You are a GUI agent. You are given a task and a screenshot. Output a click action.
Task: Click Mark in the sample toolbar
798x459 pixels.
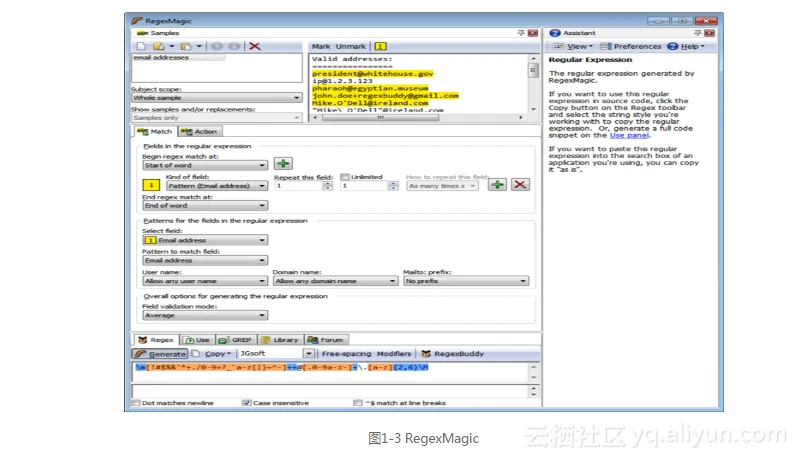[321, 46]
